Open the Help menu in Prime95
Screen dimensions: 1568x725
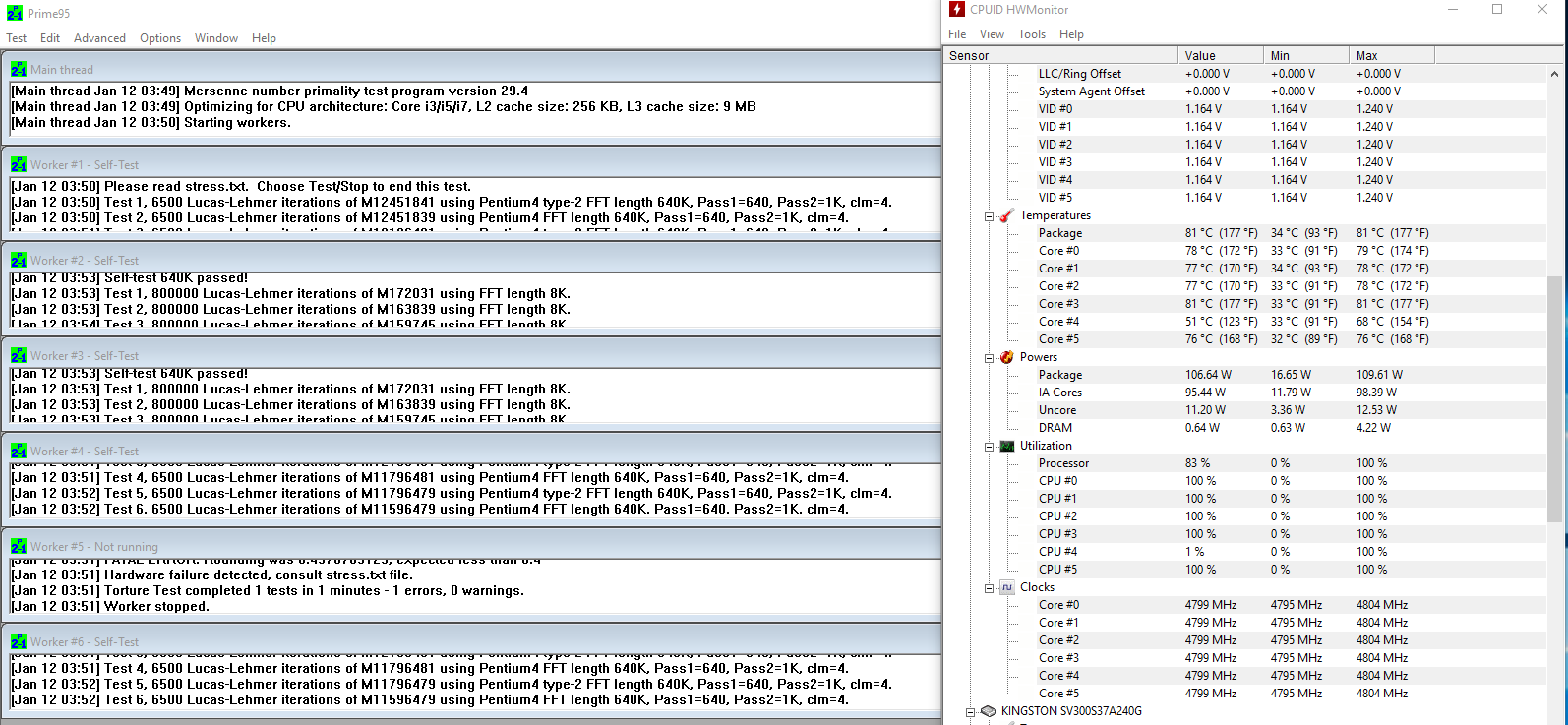click(x=264, y=38)
